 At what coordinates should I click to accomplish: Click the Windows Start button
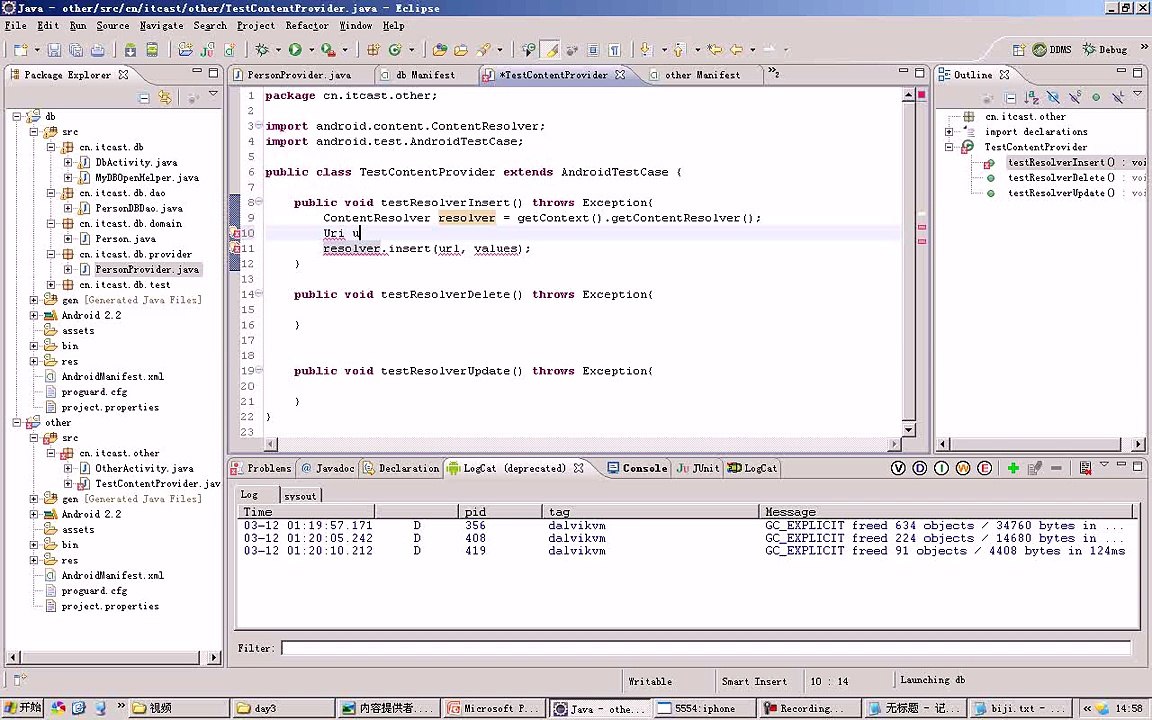click(x=23, y=708)
